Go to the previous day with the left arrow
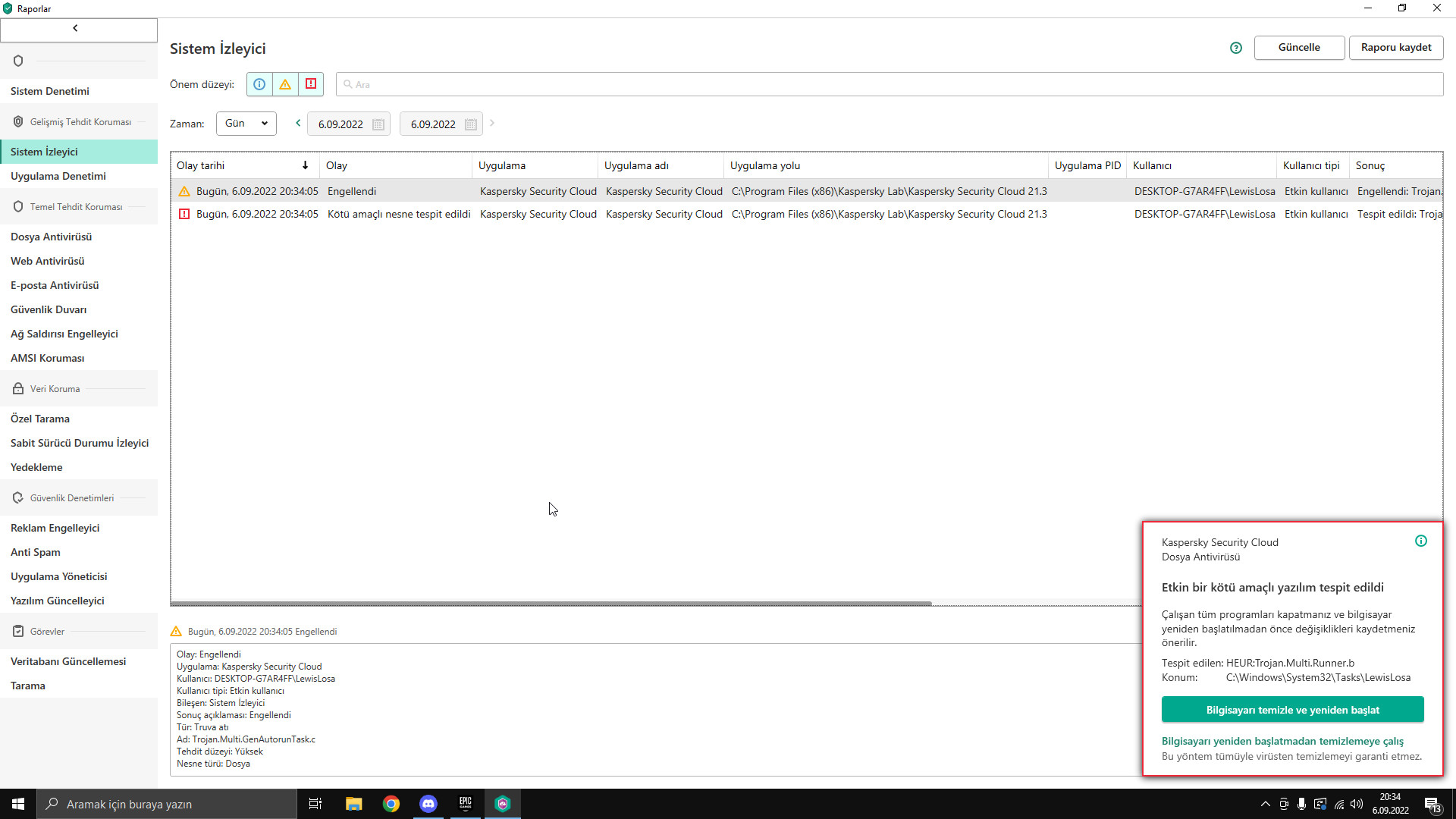The width and height of the screenshot is (1456, 819). 298,123
